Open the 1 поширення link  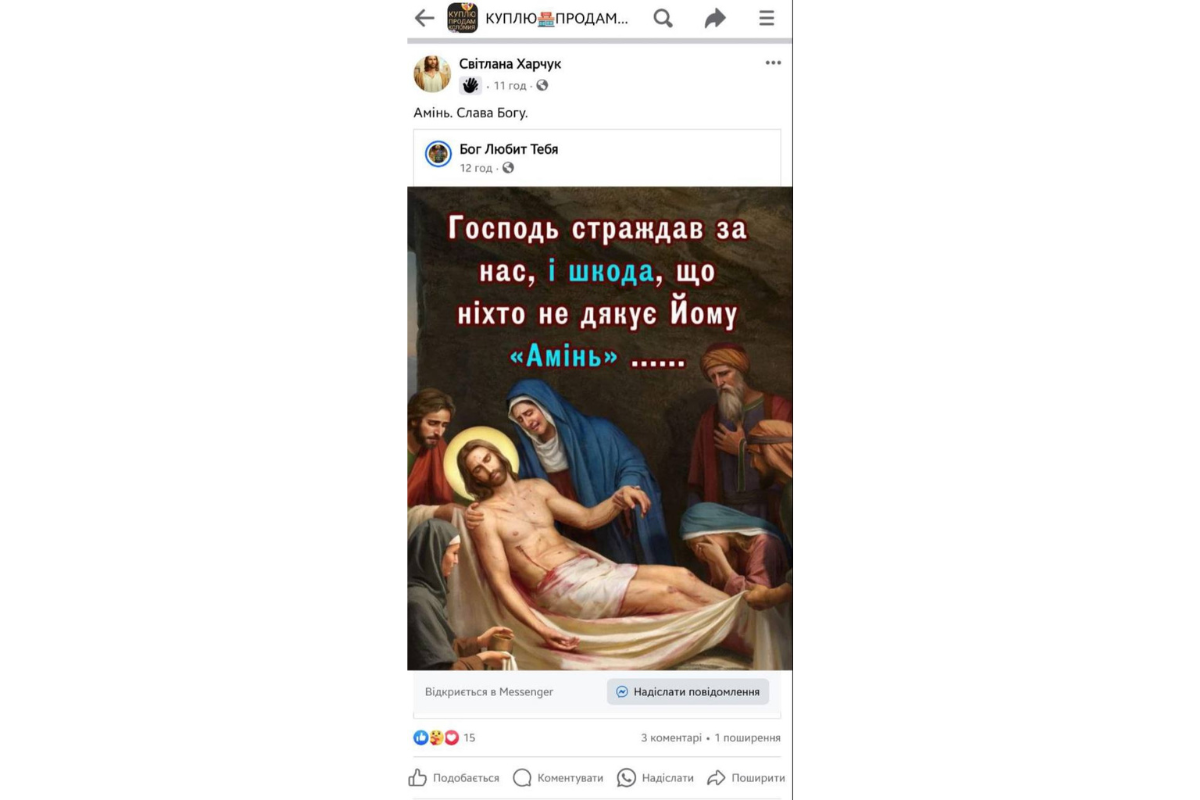point(747,738)
